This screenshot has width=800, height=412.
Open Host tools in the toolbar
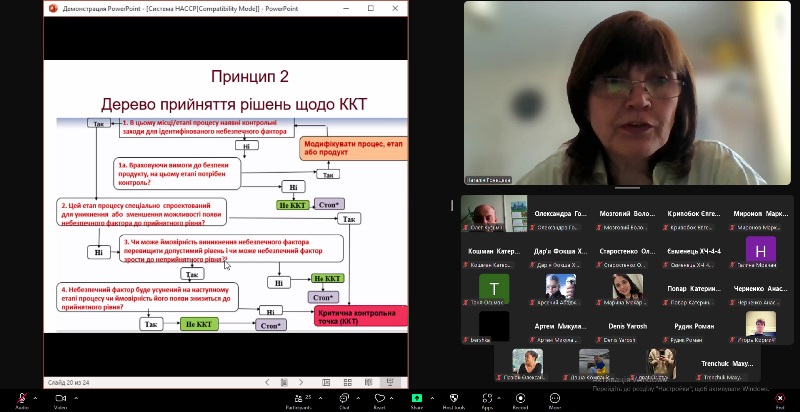pyautogui.click(x=454, y=398)
